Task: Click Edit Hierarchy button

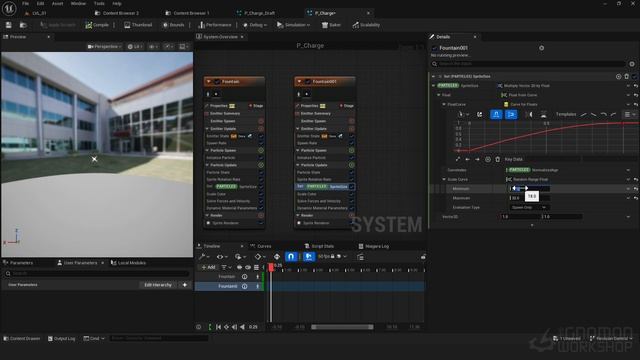Action: pyautogui.click(x=158, y=285)
